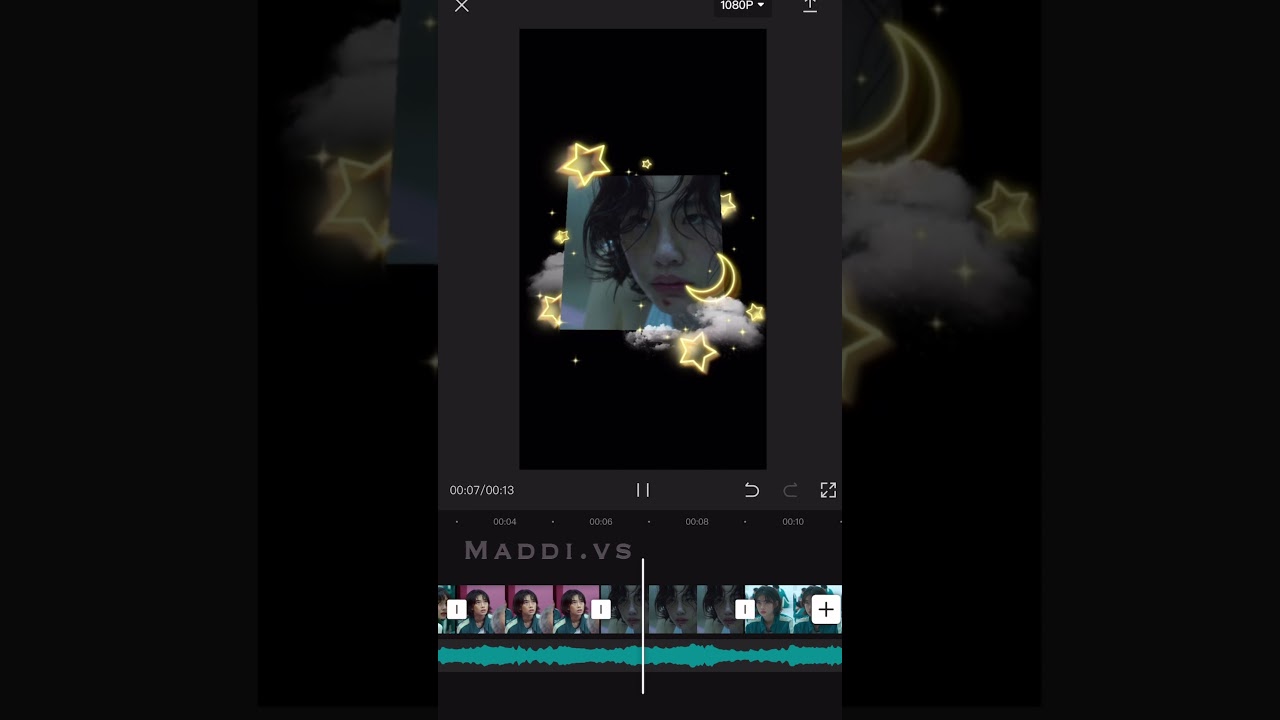Viewport: 1280px width, 720px height.
Task: Click the redo arrow icon
Action: (790, 490)
